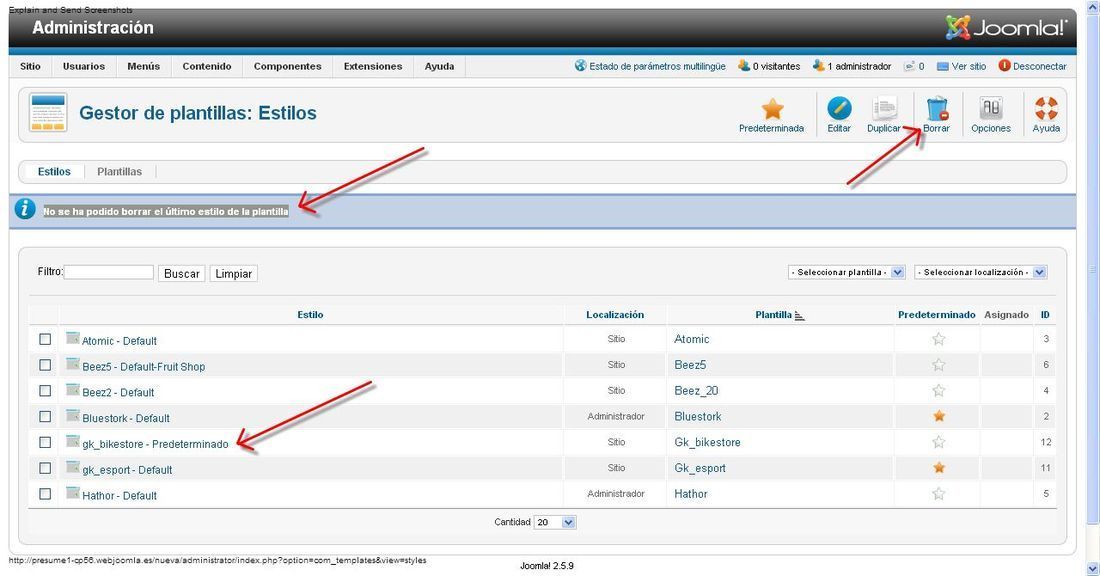The image size is (1100, 576).
Task: Open the Seleccionar plantilla dropdown
Action: [x=847, y=272]
